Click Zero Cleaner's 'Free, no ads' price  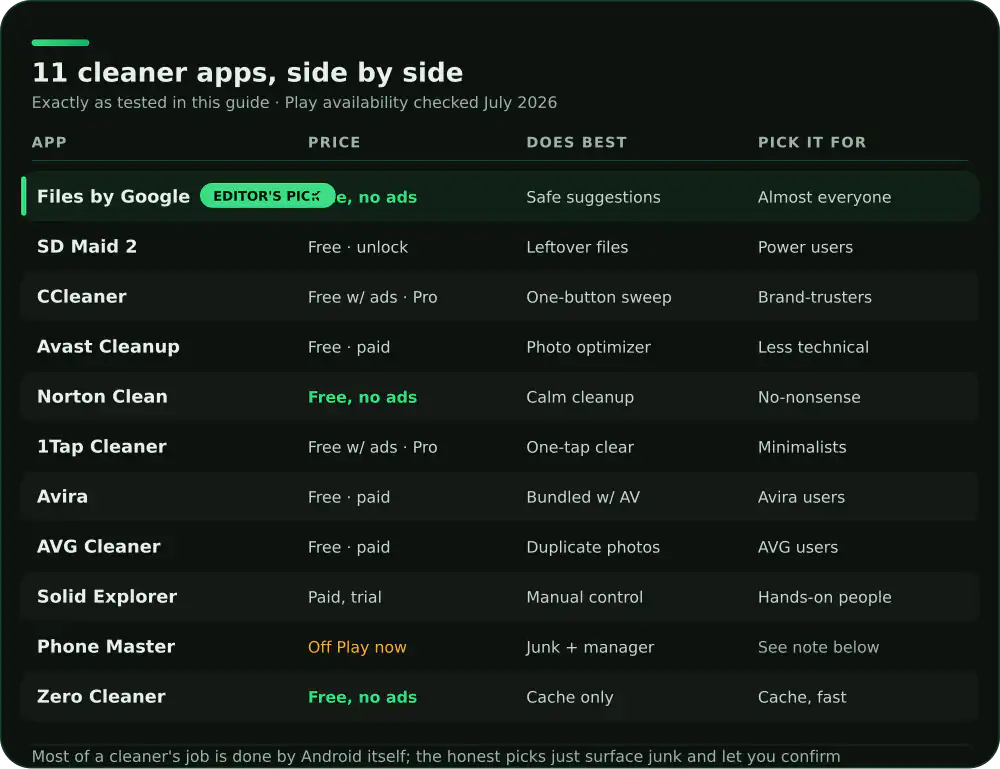click(362, 697)
